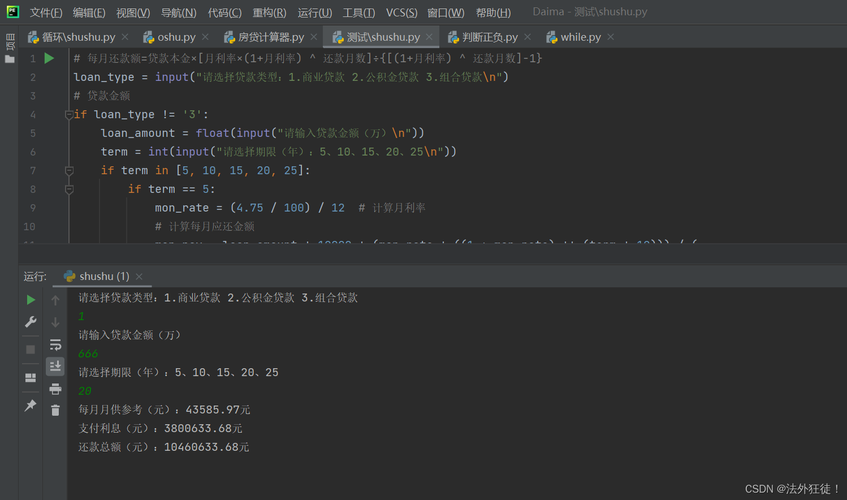The image size is (847, 500).
Task: Close the 房贷计算器.py tab
Action: pyautogui.click(x=314, y=37)
